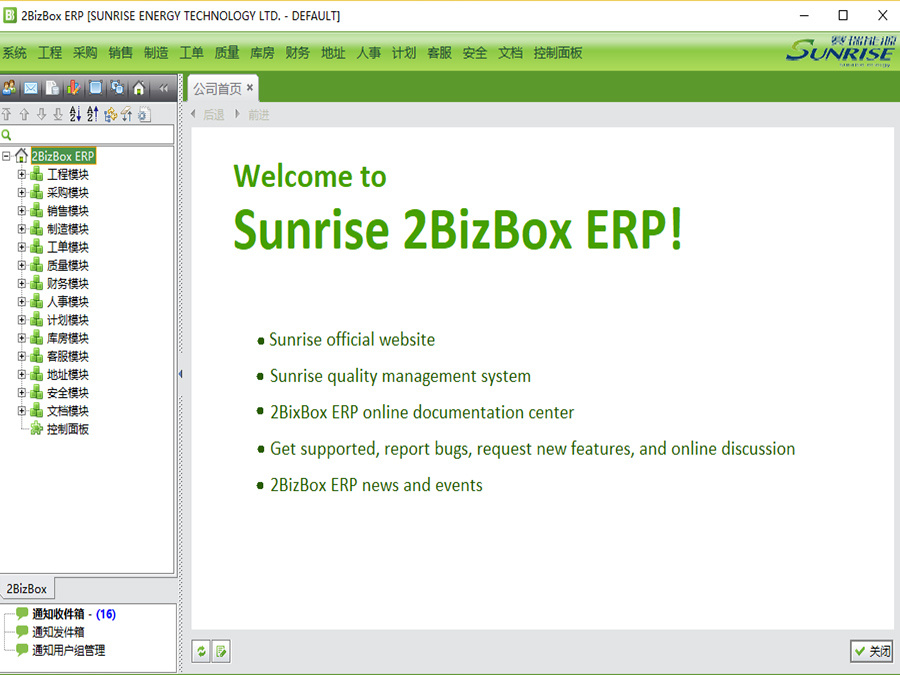Open the 采购 menu
The image size is (900, 675).
(85, 53)
